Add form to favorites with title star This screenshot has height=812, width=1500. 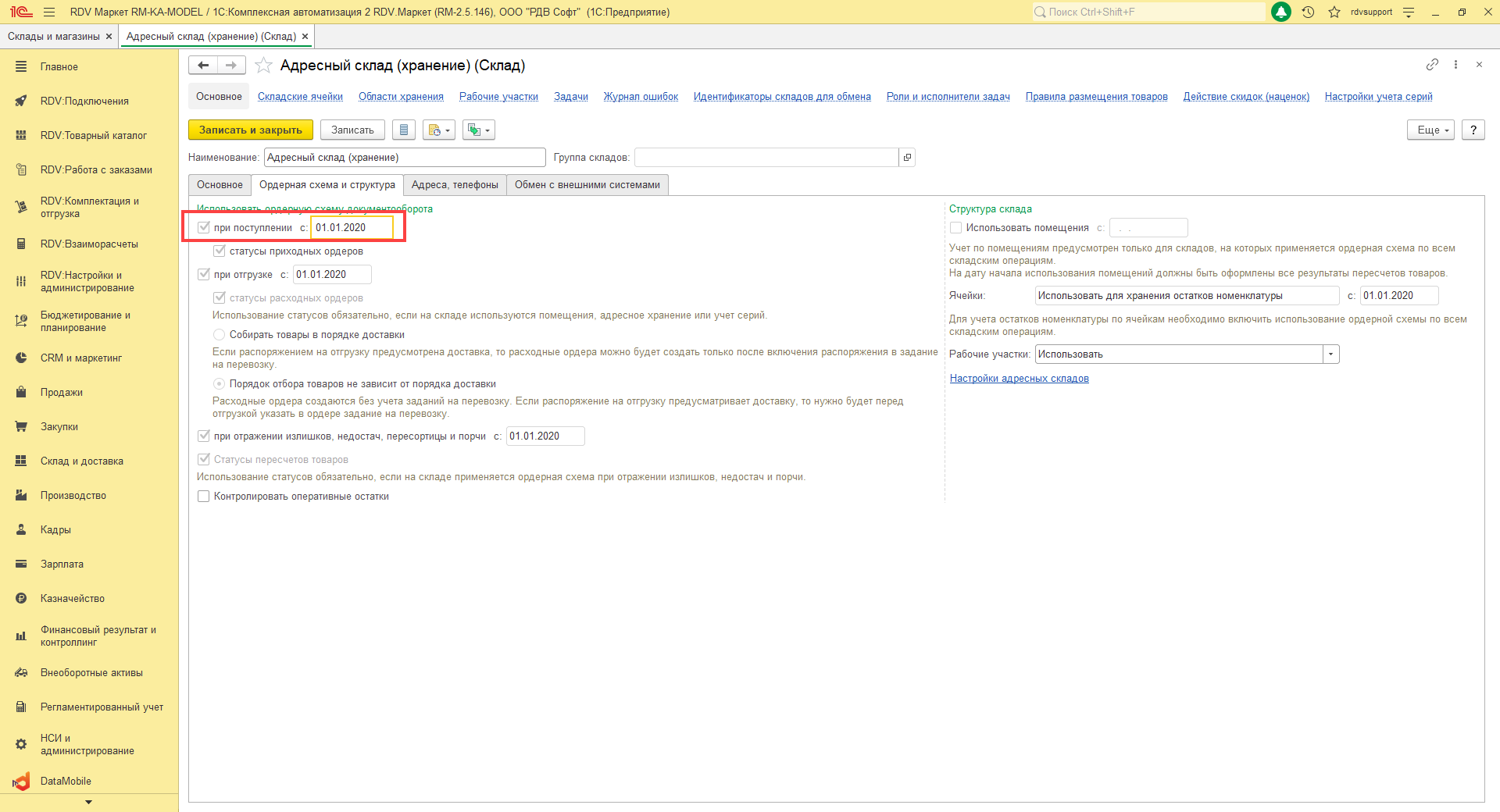coord(264,66)
